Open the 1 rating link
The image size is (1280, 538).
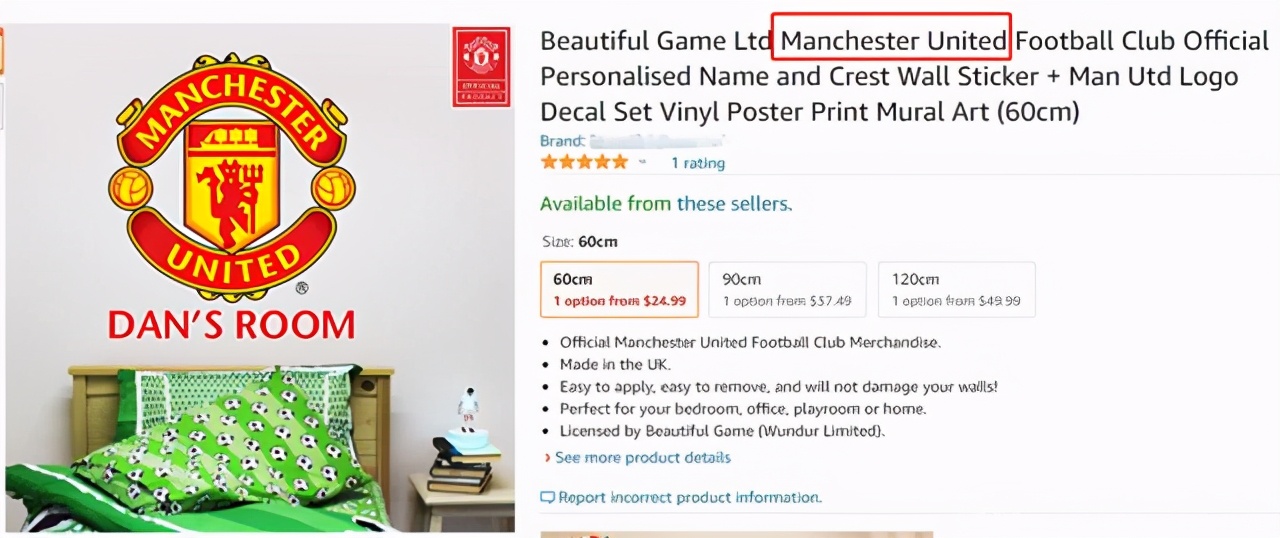coord(698,163)
